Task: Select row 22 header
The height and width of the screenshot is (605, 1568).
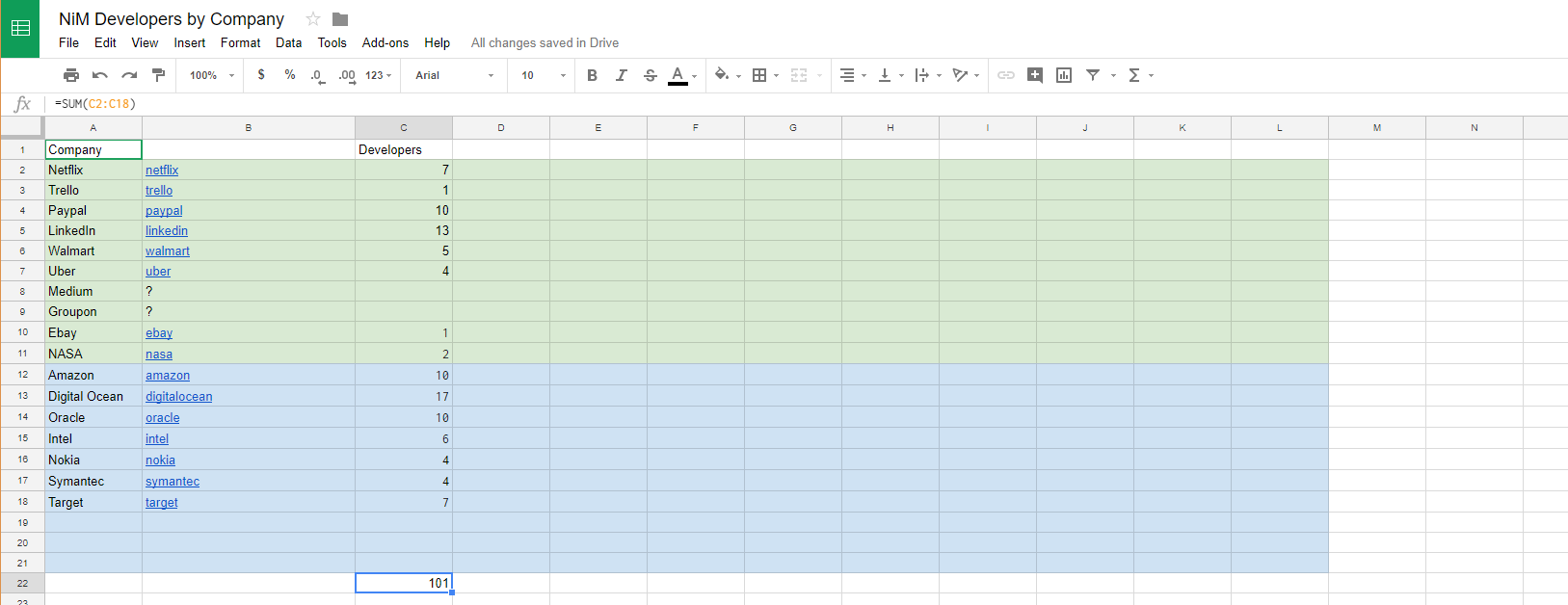Action: [x=22, y=583]
